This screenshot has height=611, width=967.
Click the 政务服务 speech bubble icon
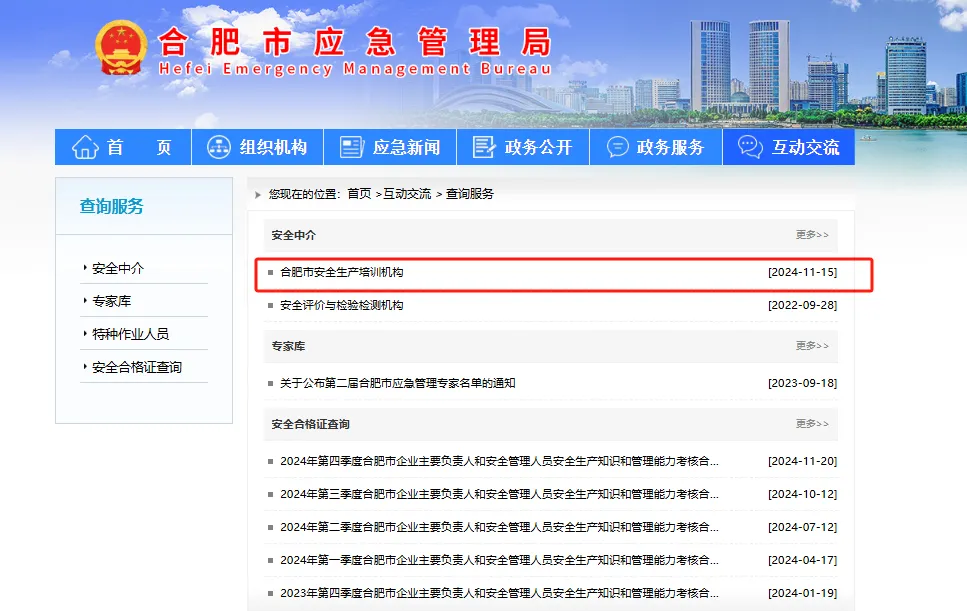coord(618,147)
